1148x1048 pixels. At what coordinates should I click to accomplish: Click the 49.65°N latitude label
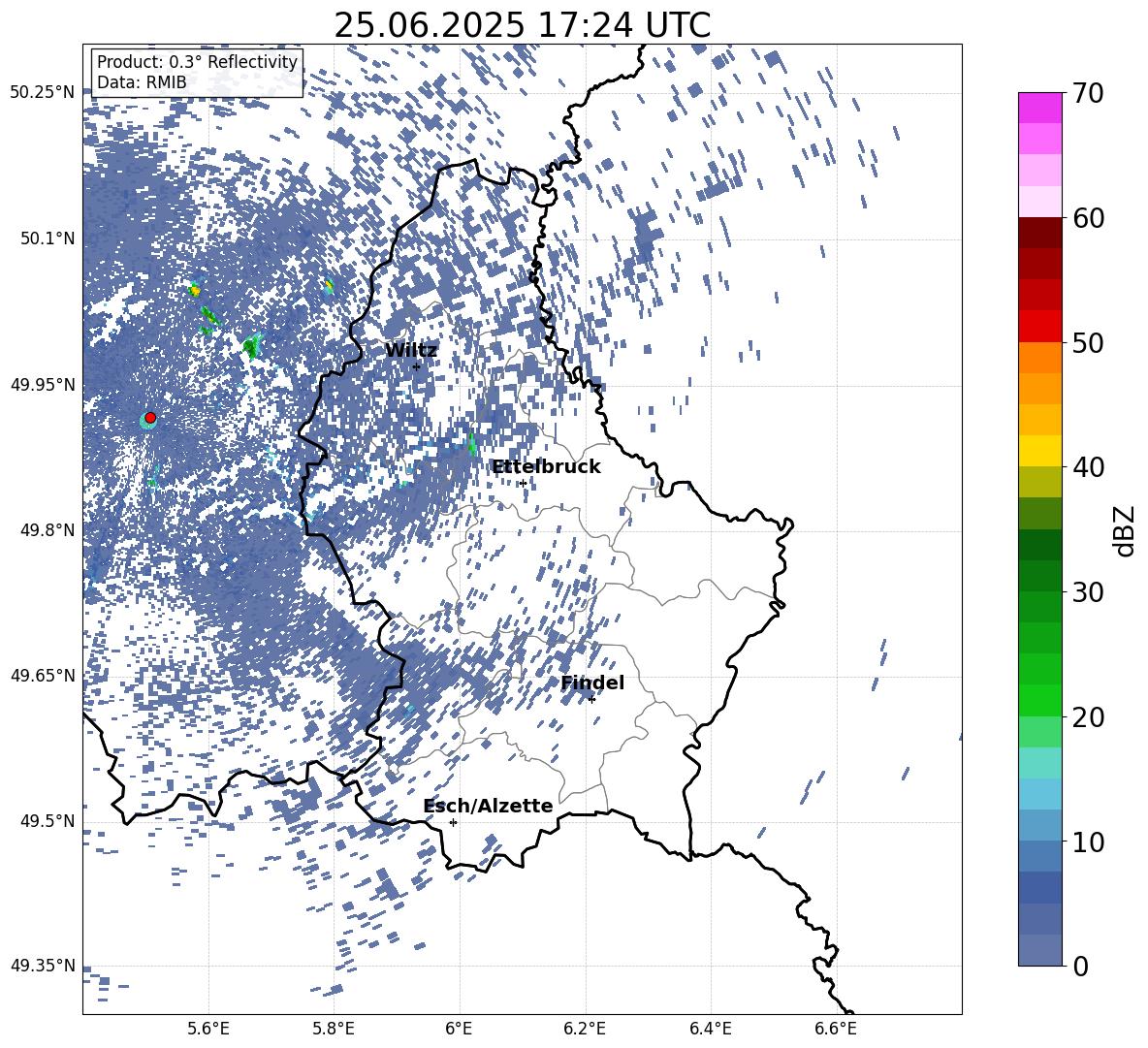click(x=43, y=676)
